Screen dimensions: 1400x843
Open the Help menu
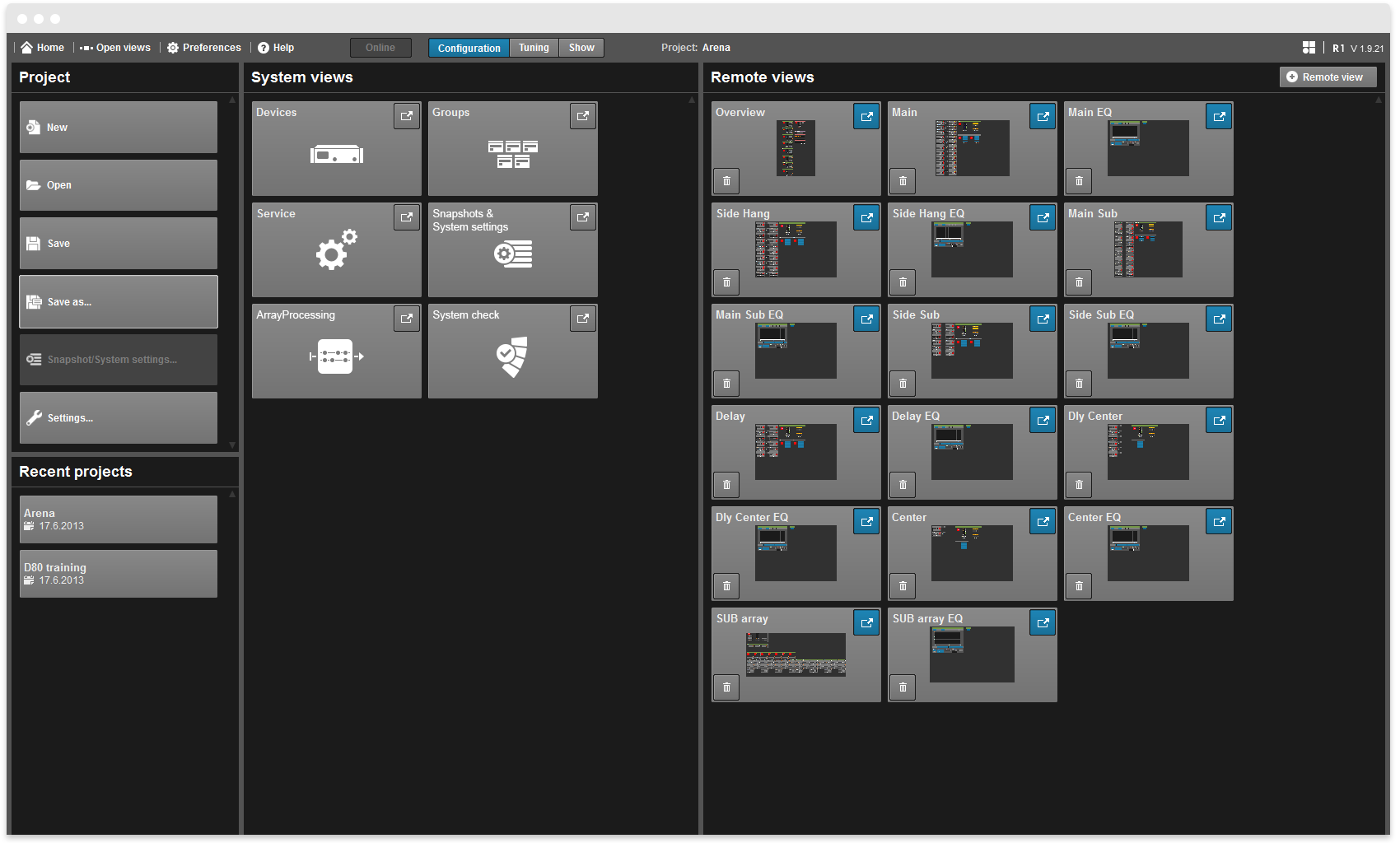click(276, 48)
